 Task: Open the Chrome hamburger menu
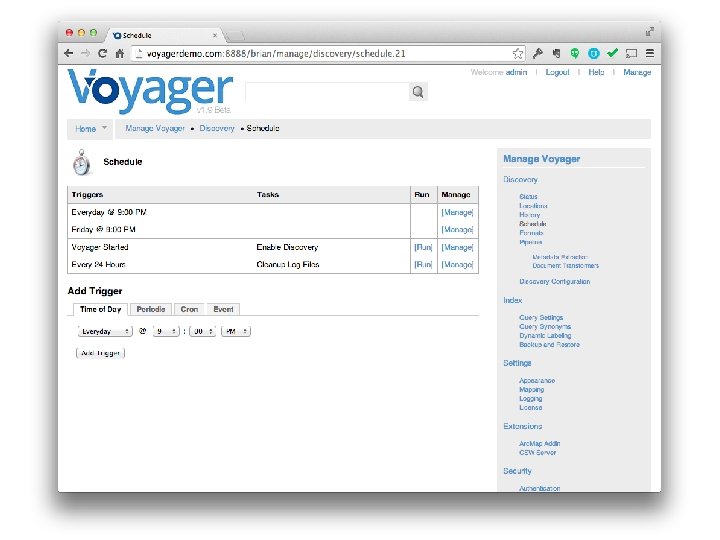pyautogui.click(x=650, y=53)
